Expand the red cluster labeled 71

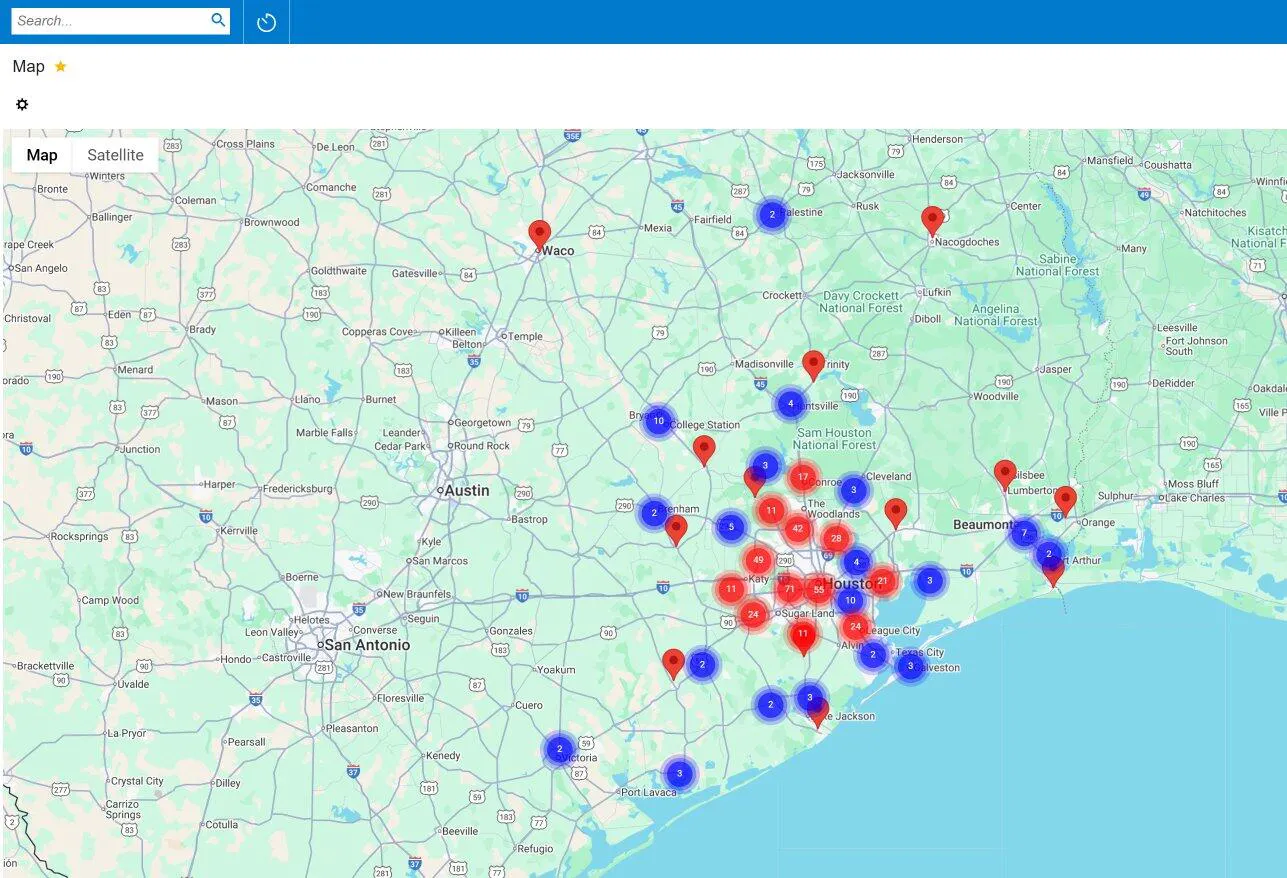tap(789, 589)
